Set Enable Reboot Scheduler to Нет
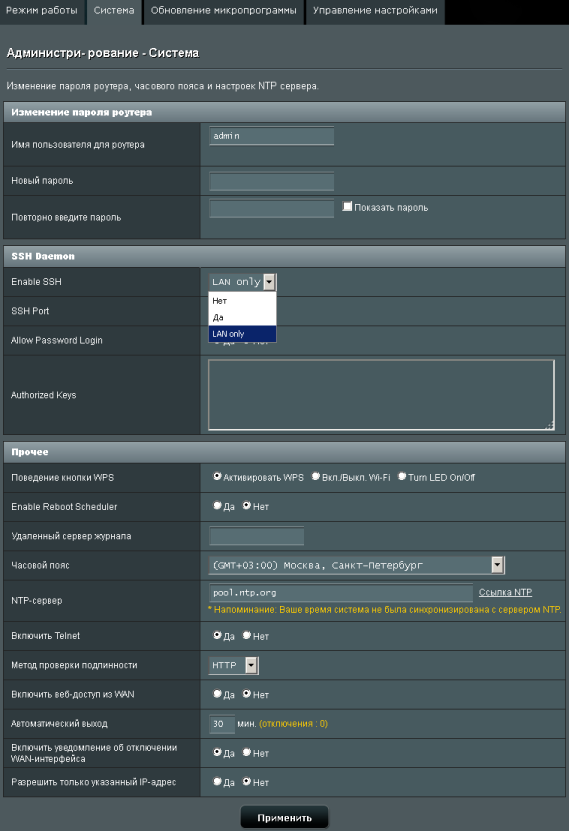This screenshot has width=569, height=831. click(247, 506)
